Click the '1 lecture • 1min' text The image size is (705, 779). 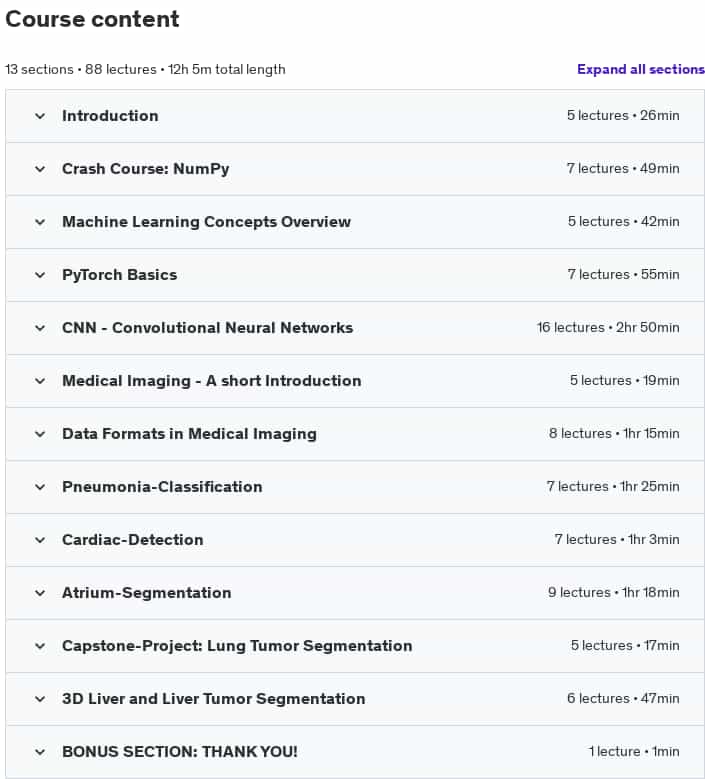pos(634,751)
